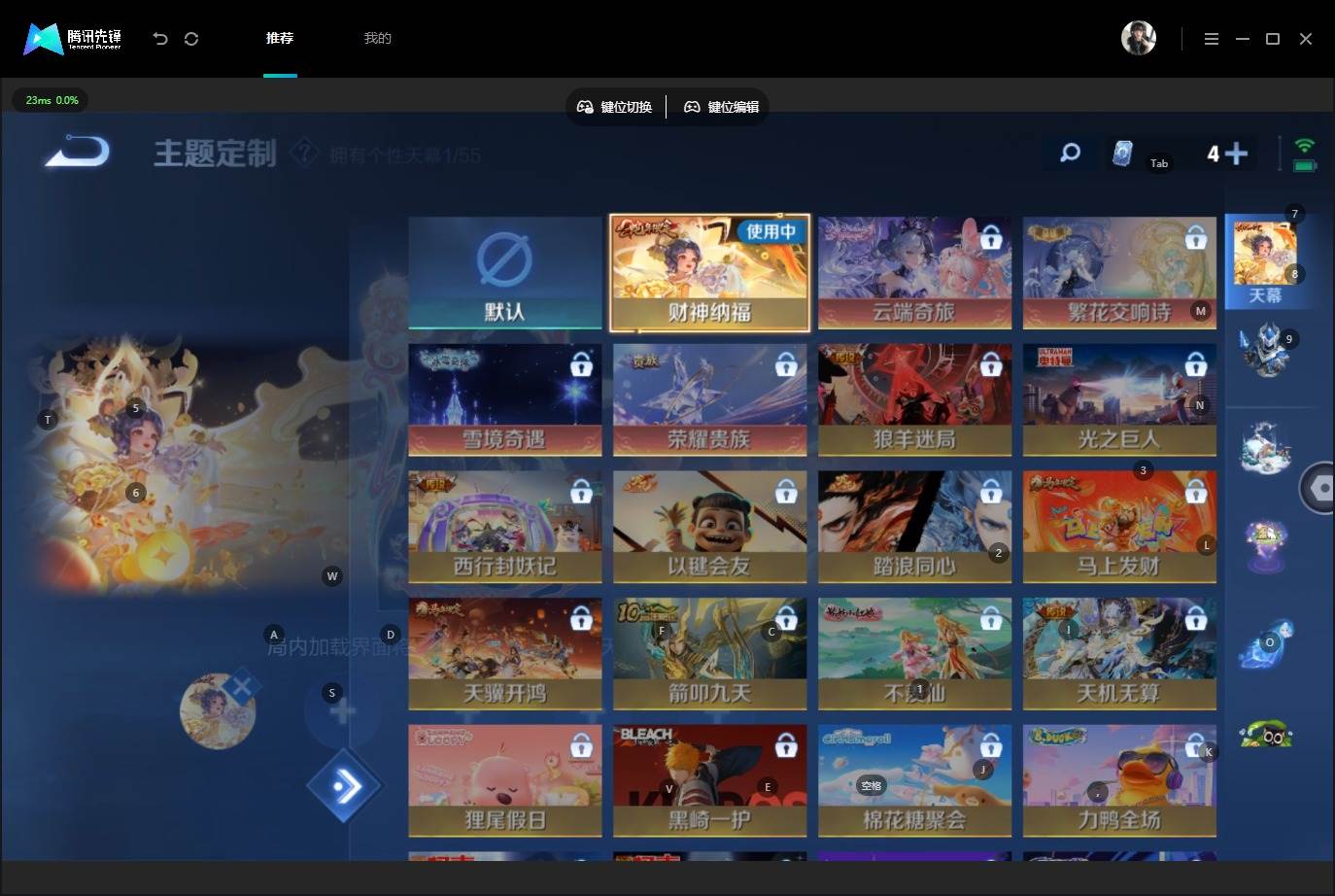The image size is (1335, 896).
Task: Choose the 光之巨人 theme card
Action: [x=1119, y=399]
